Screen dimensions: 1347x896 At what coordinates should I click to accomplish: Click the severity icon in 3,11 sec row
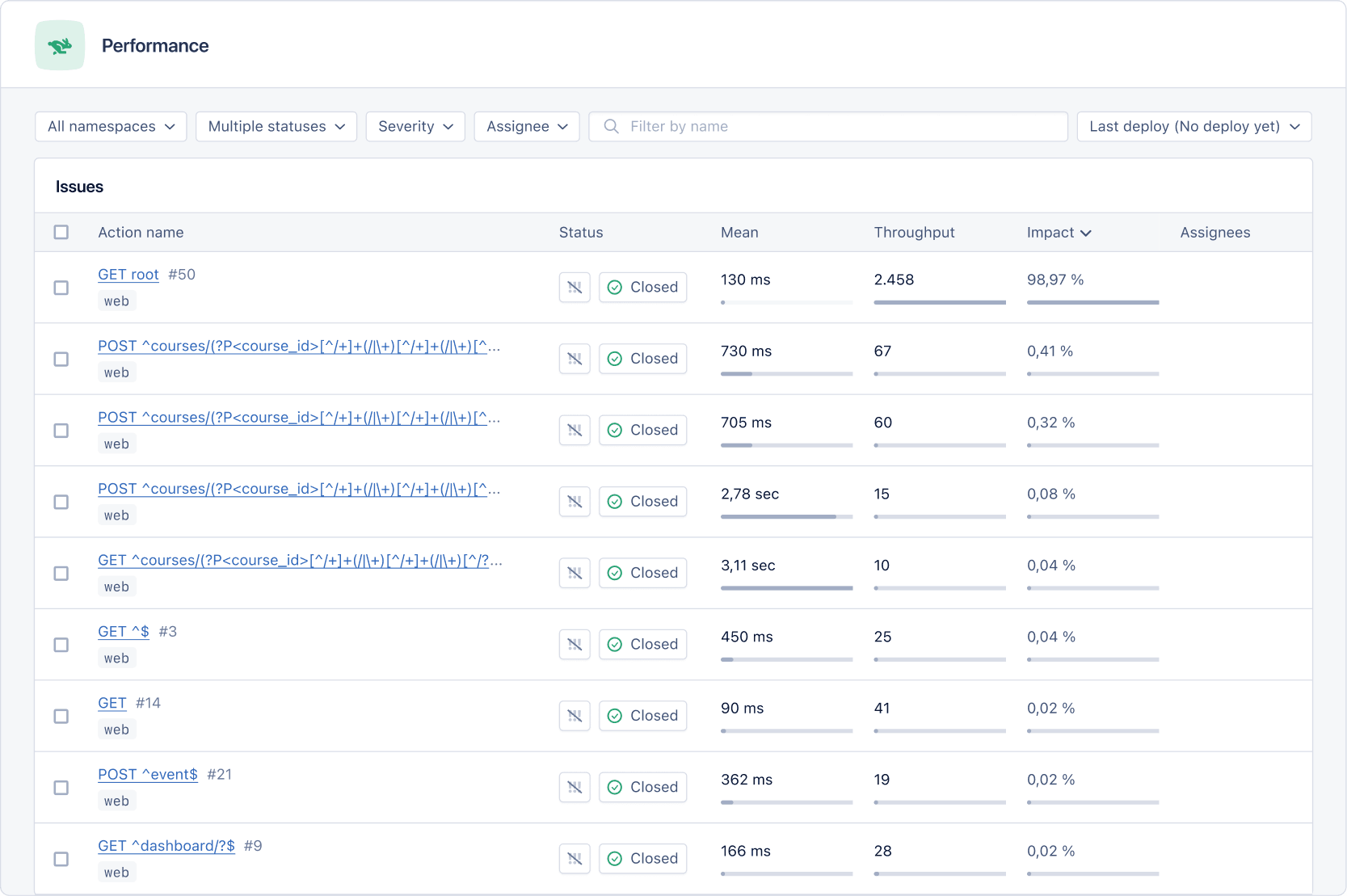[575, 573]
